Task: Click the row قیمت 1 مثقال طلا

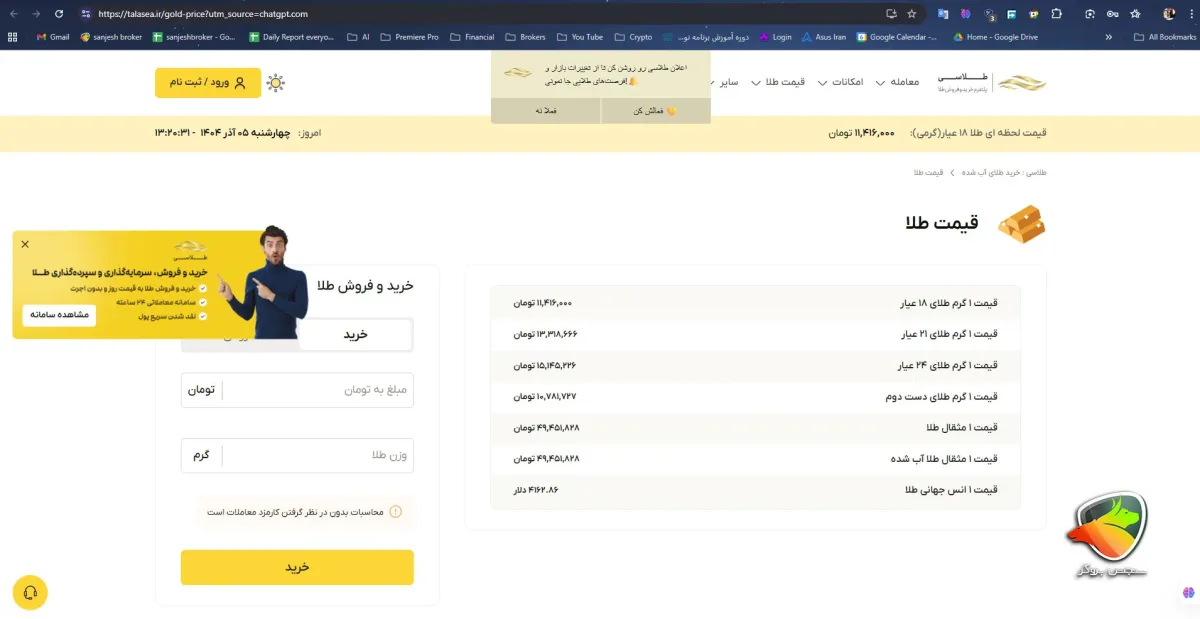Action: coord(755,427)
